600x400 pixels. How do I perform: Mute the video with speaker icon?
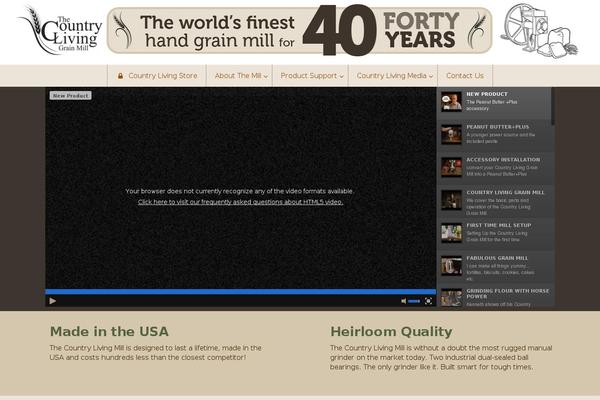pos(403,301)
